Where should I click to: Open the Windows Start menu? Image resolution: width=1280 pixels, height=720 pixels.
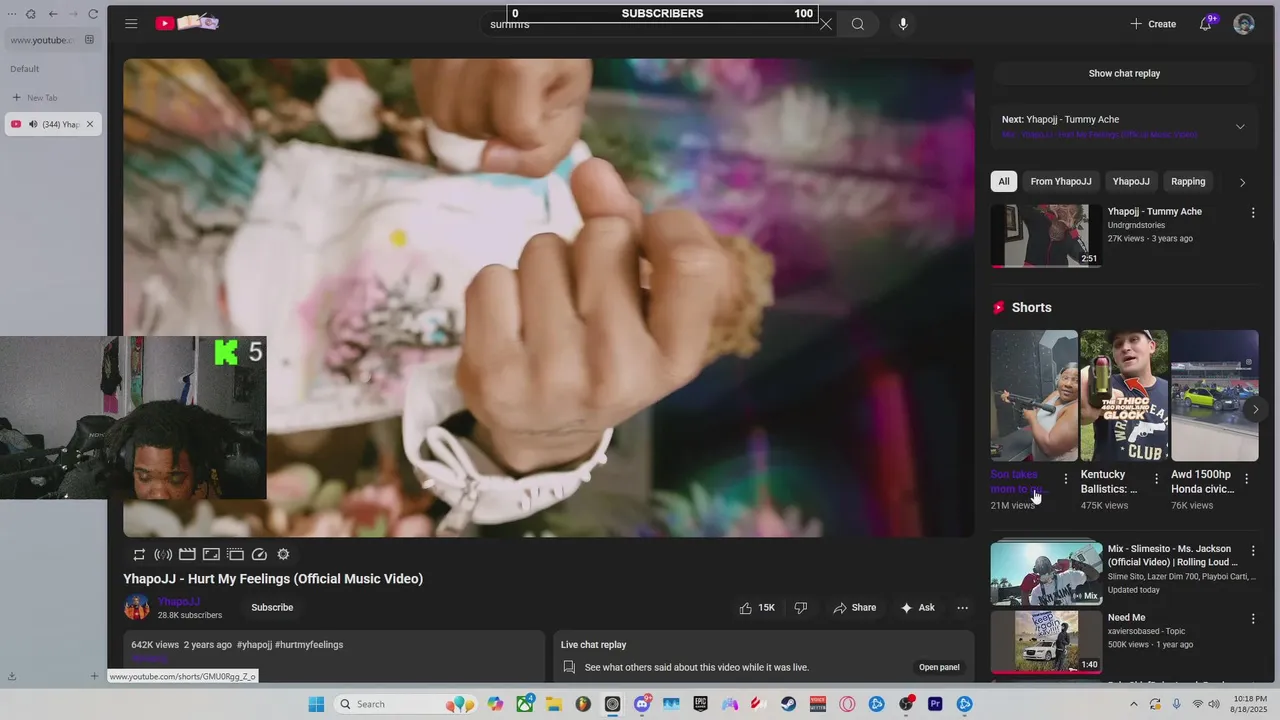[x=316, y=704]
